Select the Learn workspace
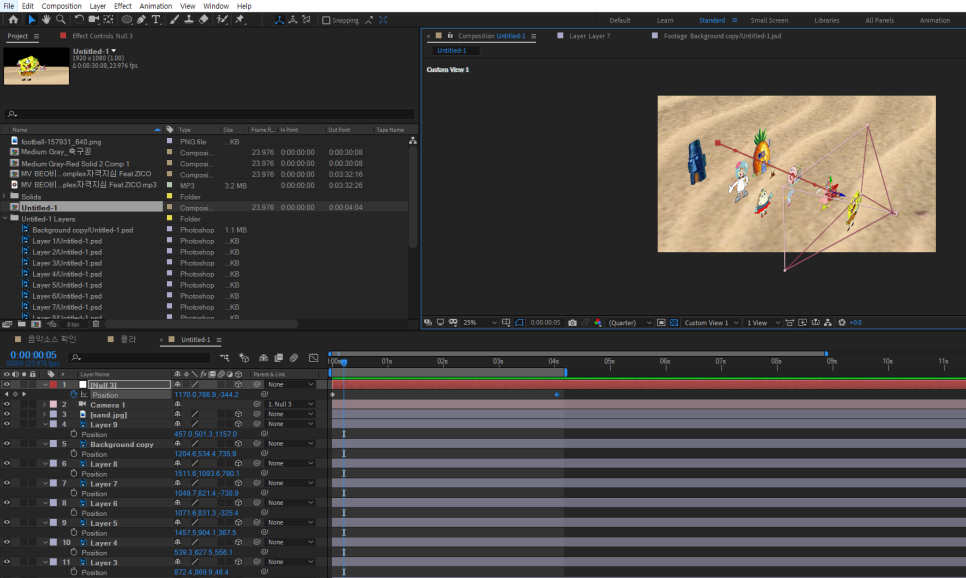This screenshot has height=578, width=966. pyautogui.click(x=665, y=20)
